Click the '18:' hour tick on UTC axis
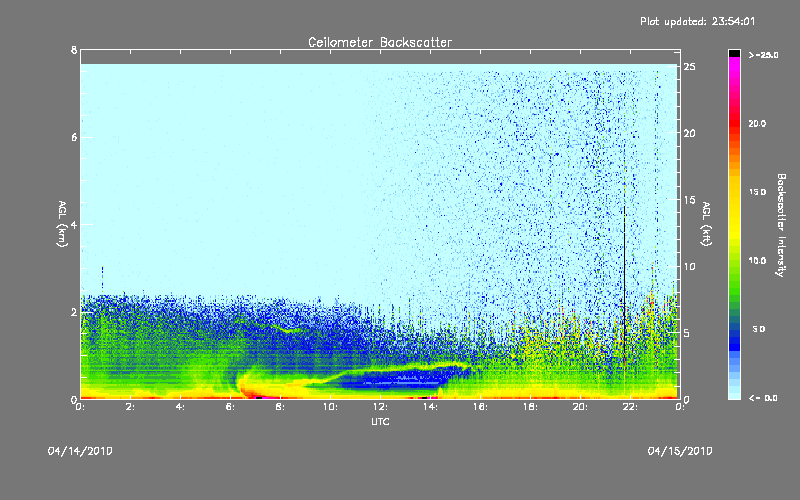This screenshot has width=800, height=500. pyautogui.click(x=530, y=407)
